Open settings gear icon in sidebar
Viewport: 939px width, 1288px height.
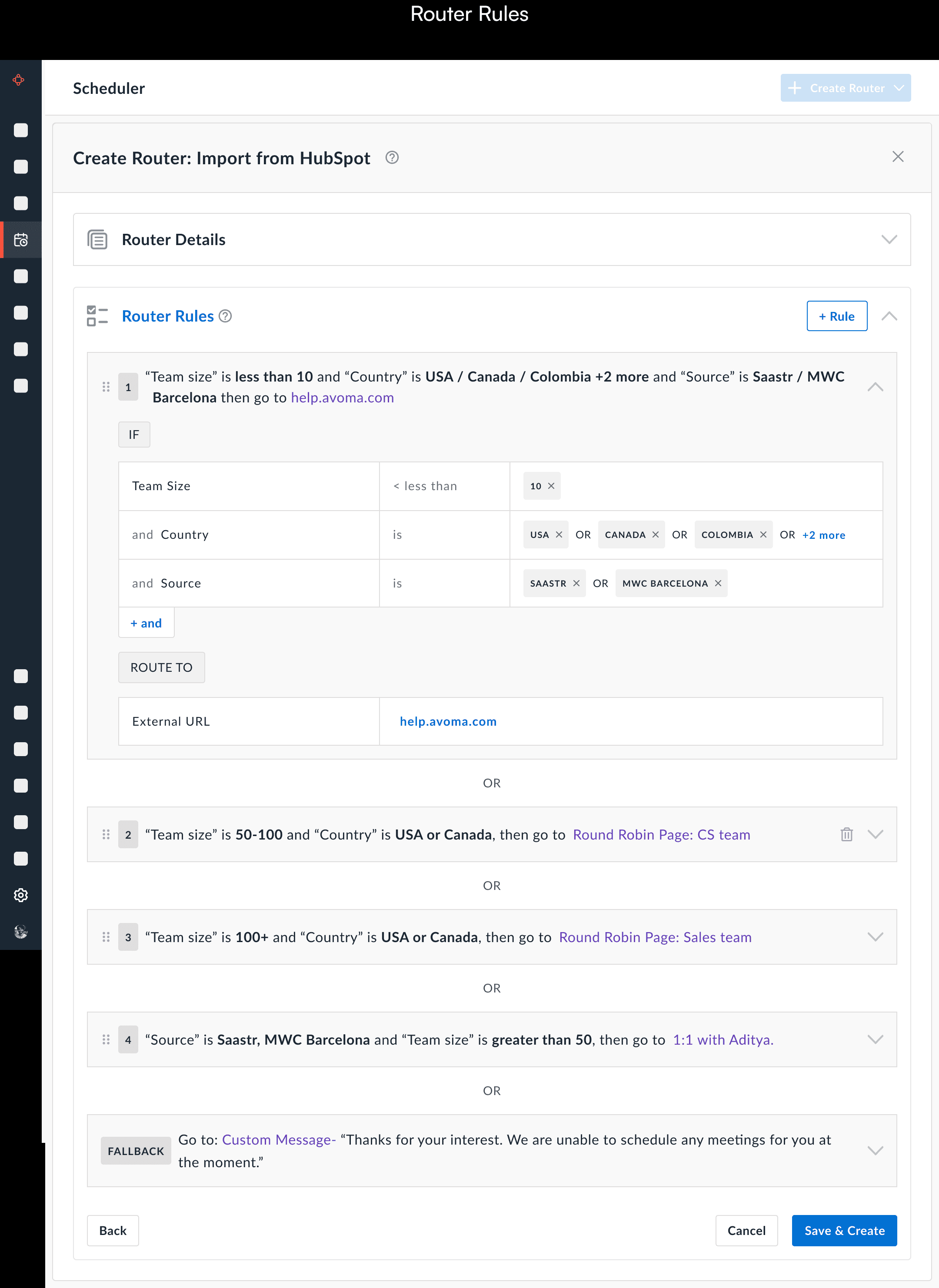(x=21, y=895)
